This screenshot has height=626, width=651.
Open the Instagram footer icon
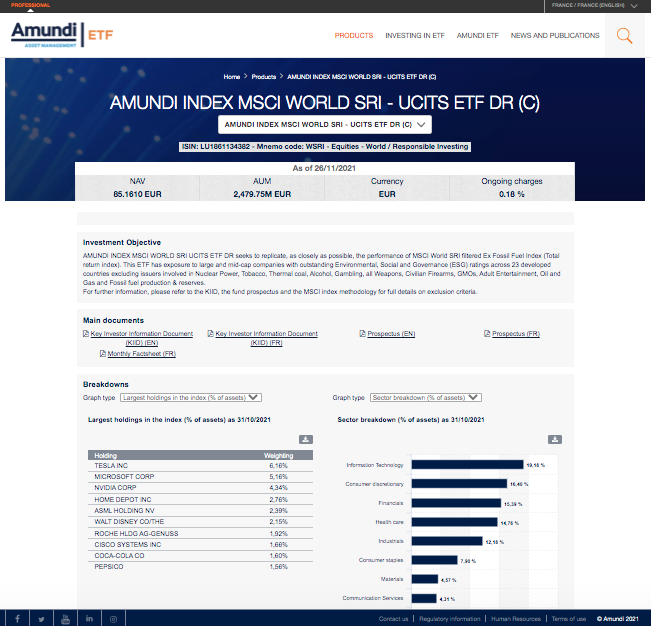pos(113,619)
